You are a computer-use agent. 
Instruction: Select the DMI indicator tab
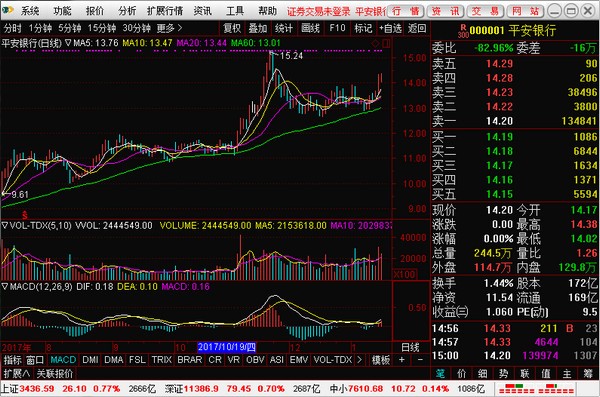coord(90,359)
